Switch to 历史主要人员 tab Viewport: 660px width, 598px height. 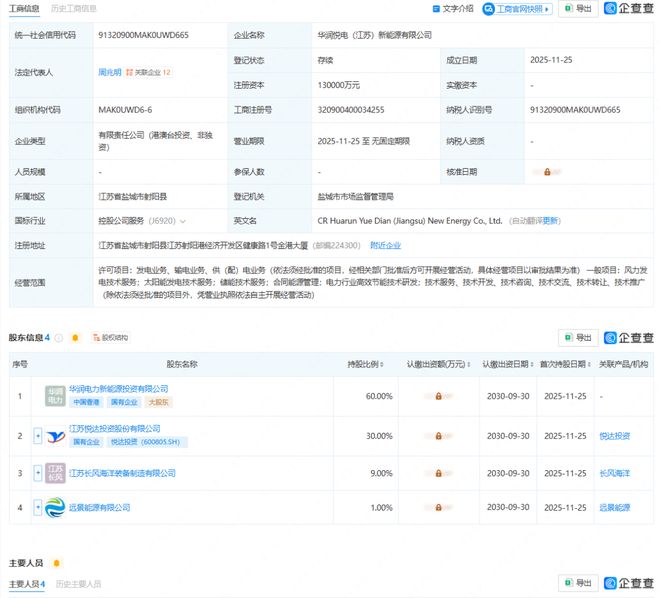[78, 583]
